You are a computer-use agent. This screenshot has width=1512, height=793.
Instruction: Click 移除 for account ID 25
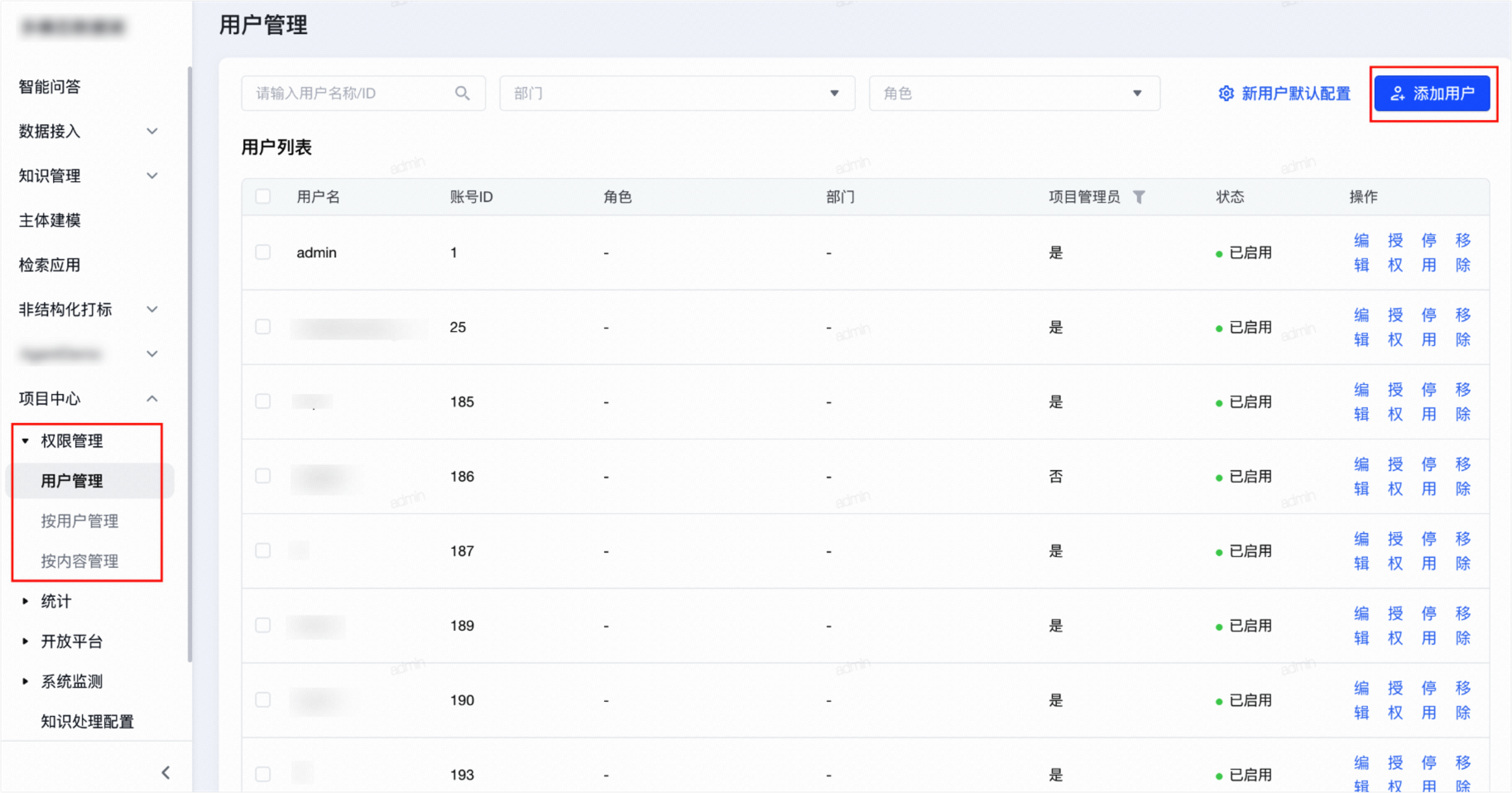tap(1463, 327)
